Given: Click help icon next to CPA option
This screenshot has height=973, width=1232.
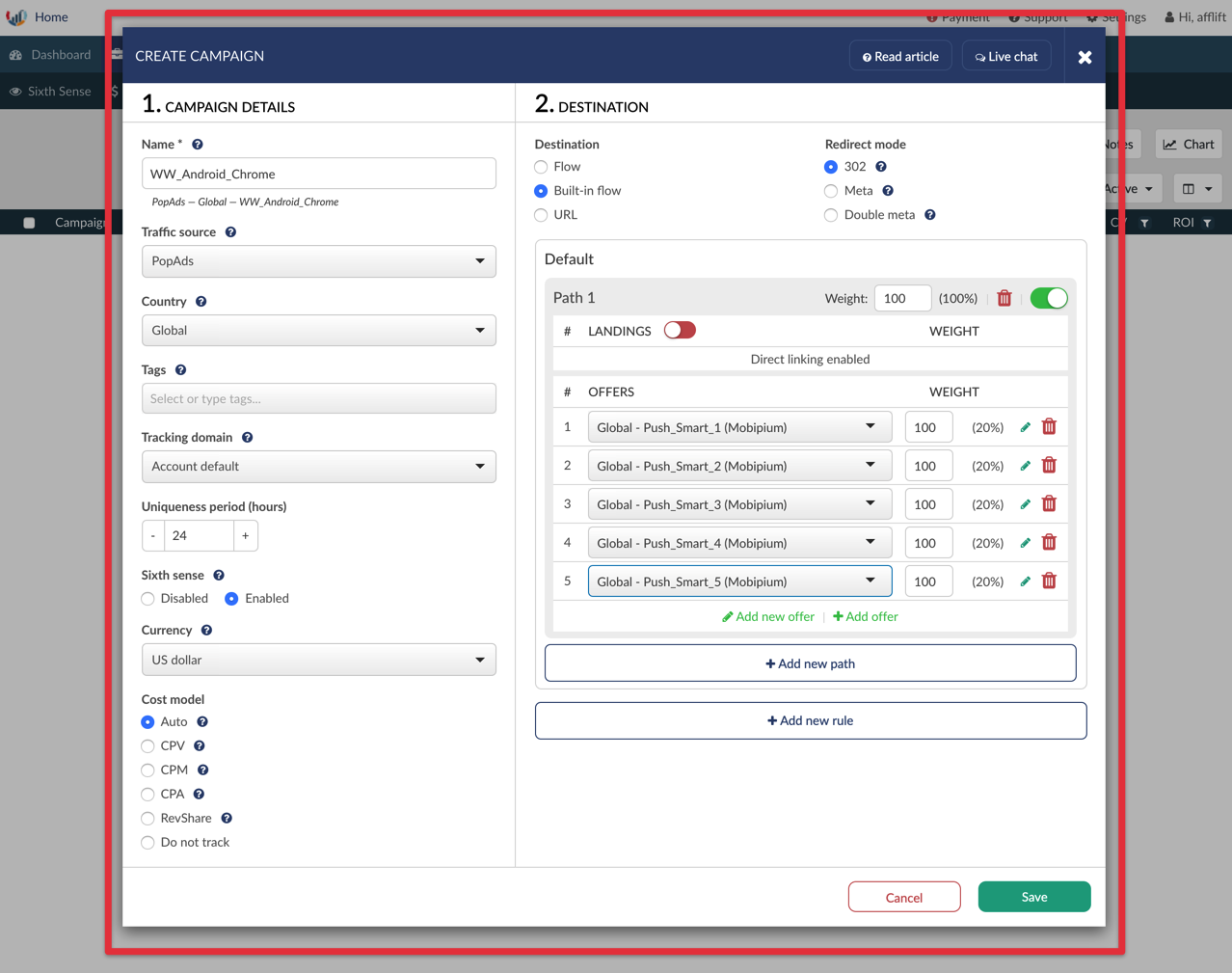Looking at the screenshot, I should click(199, 795).
